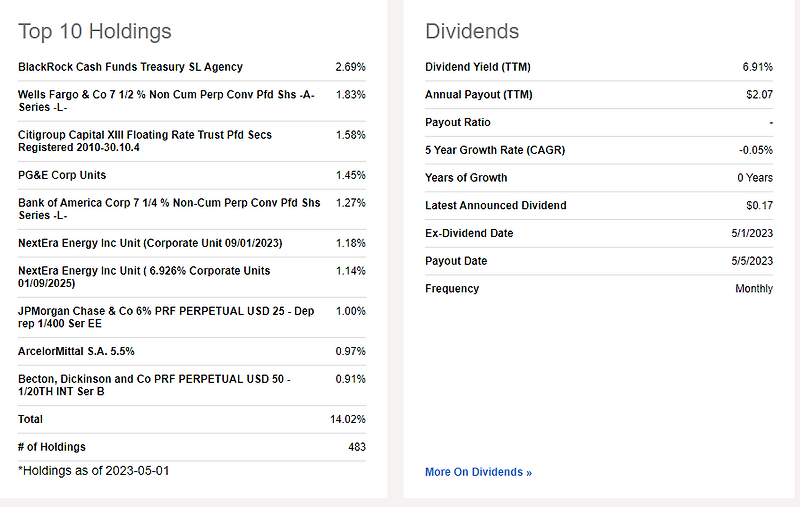Click the Ex-Dividend Date label

click(469, 233)
